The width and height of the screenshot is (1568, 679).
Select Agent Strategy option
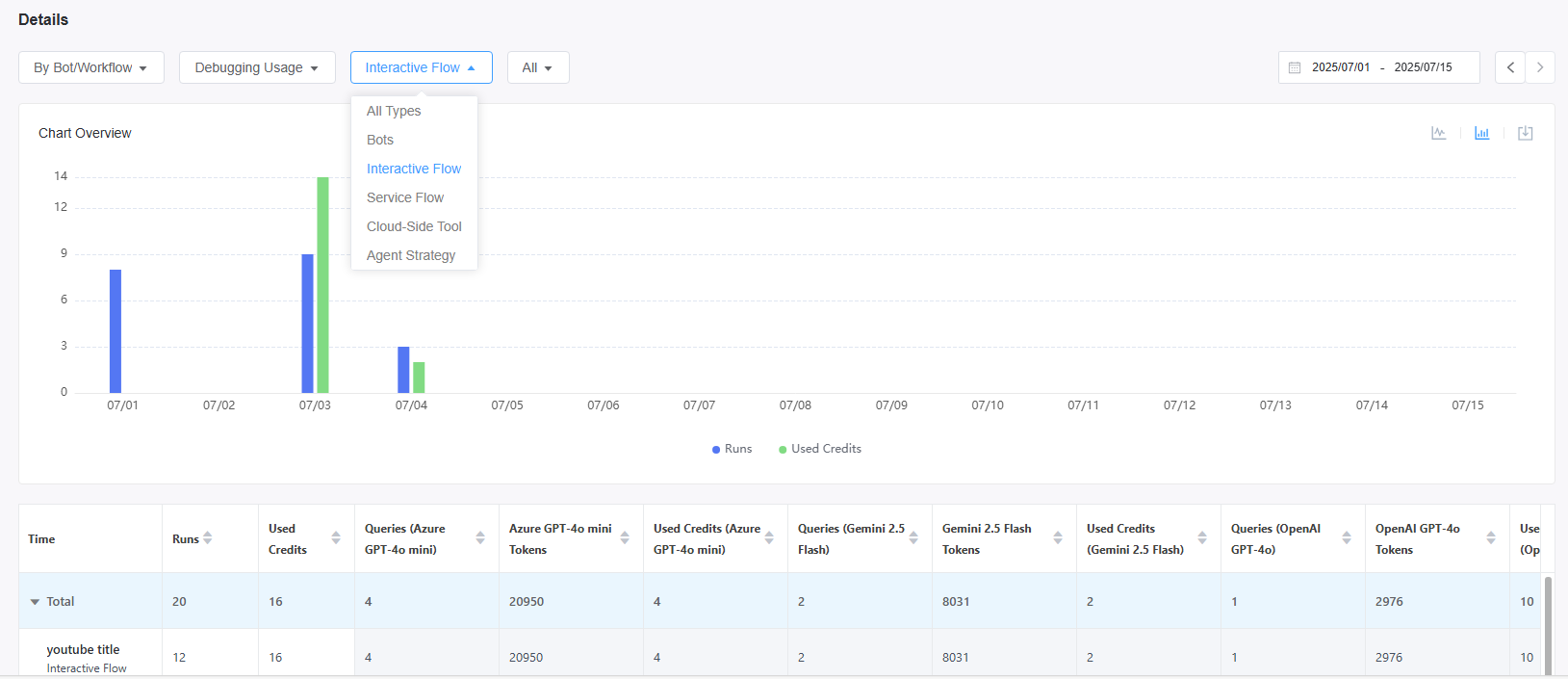[414, 255]
